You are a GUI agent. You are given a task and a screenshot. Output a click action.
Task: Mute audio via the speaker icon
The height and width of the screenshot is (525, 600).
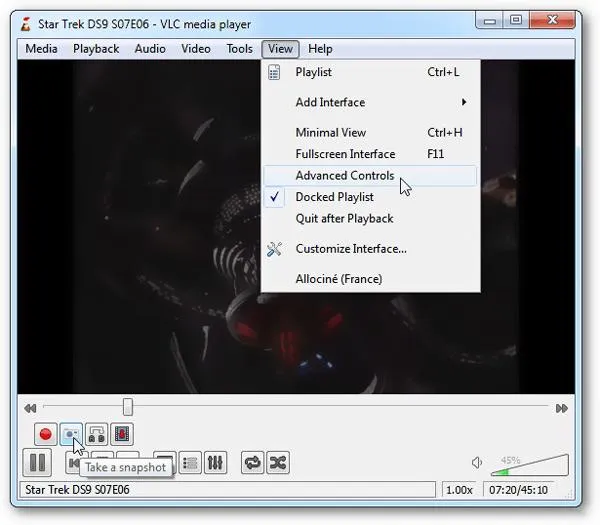point(476,463)
